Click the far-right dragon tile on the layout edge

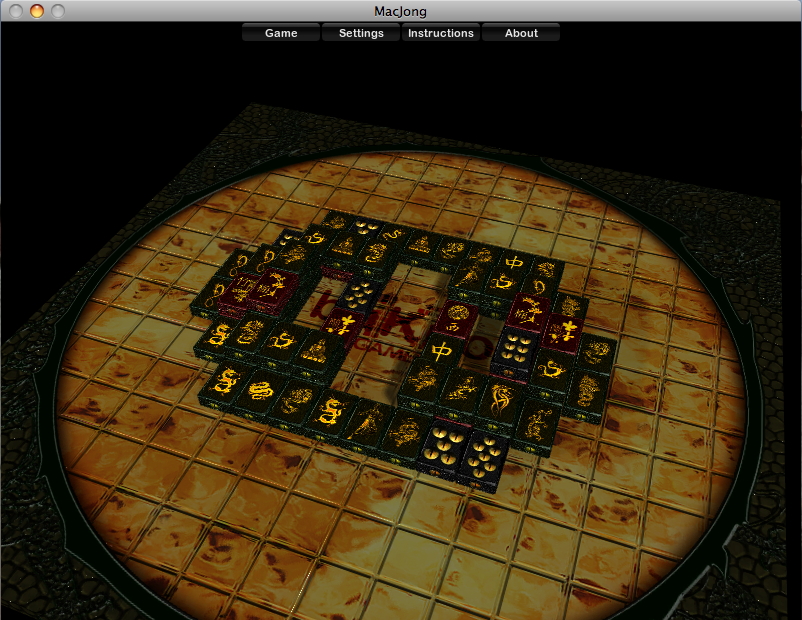pyautogui.click(x=597, y=352)
